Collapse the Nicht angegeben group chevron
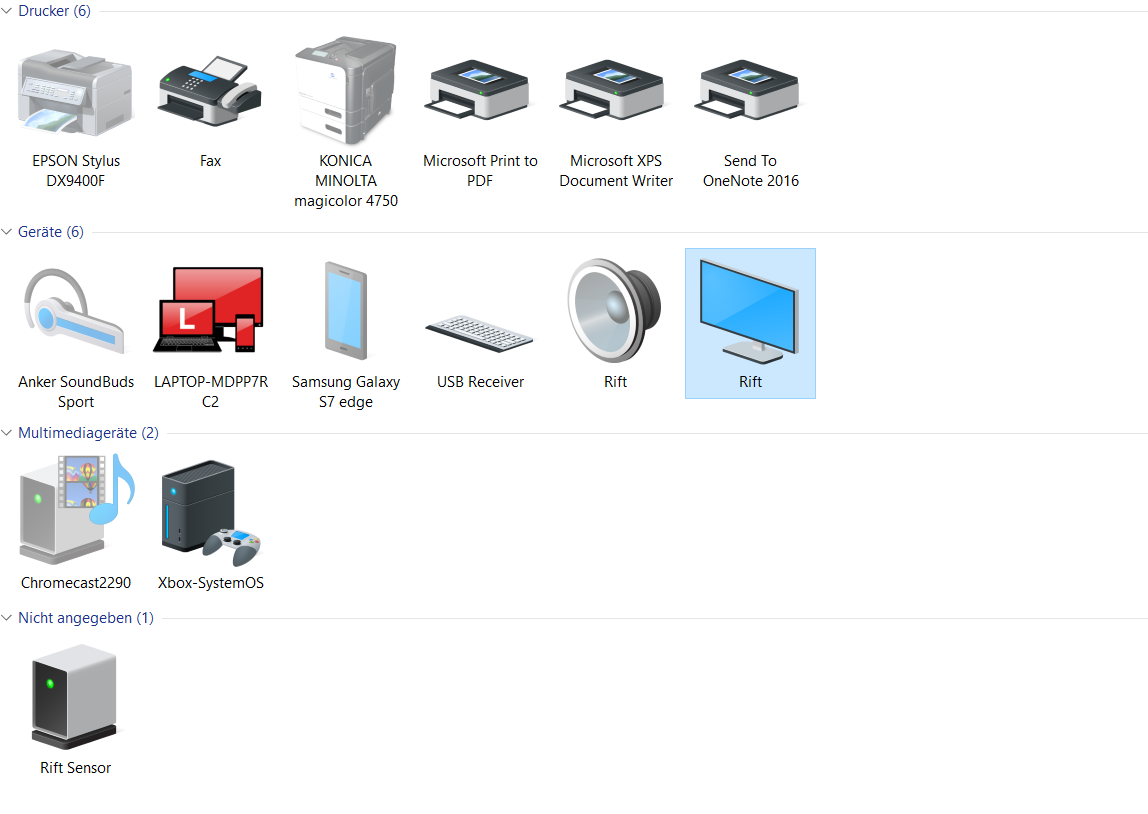This screenshot has width=1148, height=814. click(7, 619)
